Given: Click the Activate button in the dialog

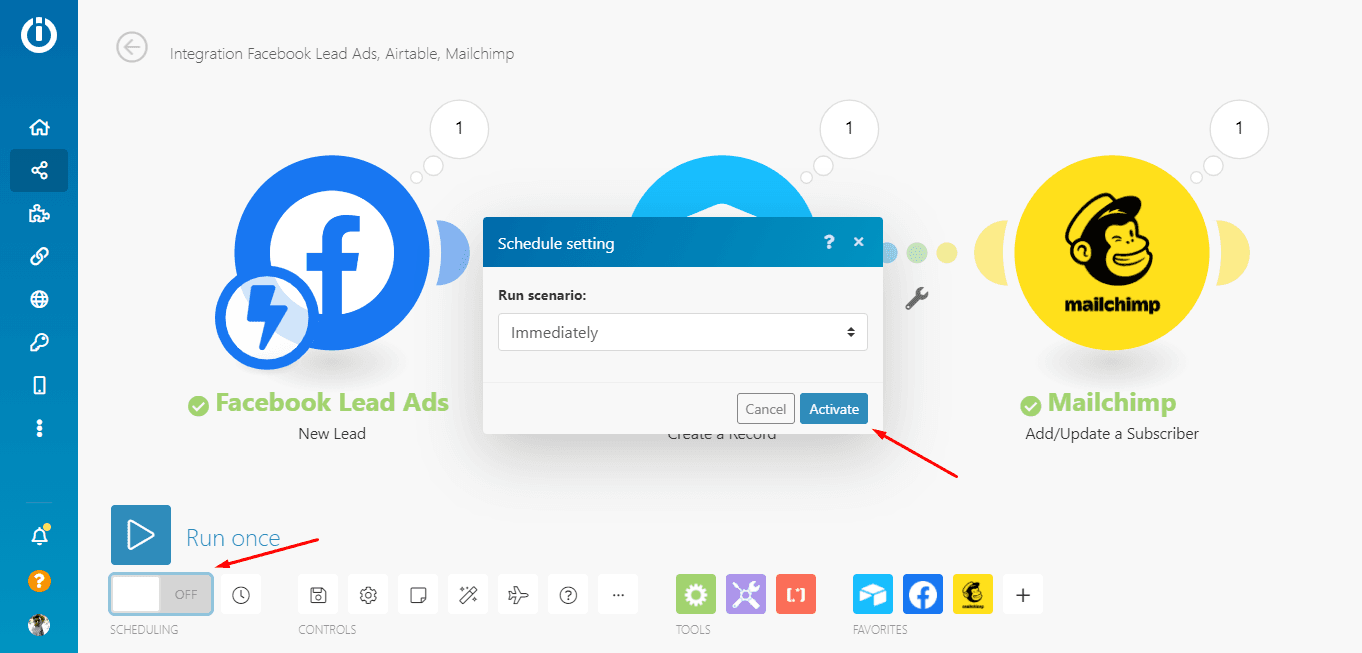Looking at the screenshot, I should (834, 409).
